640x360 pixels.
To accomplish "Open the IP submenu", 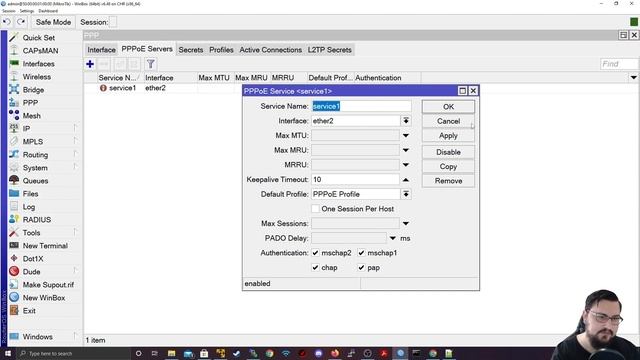I will pos(27,129).
